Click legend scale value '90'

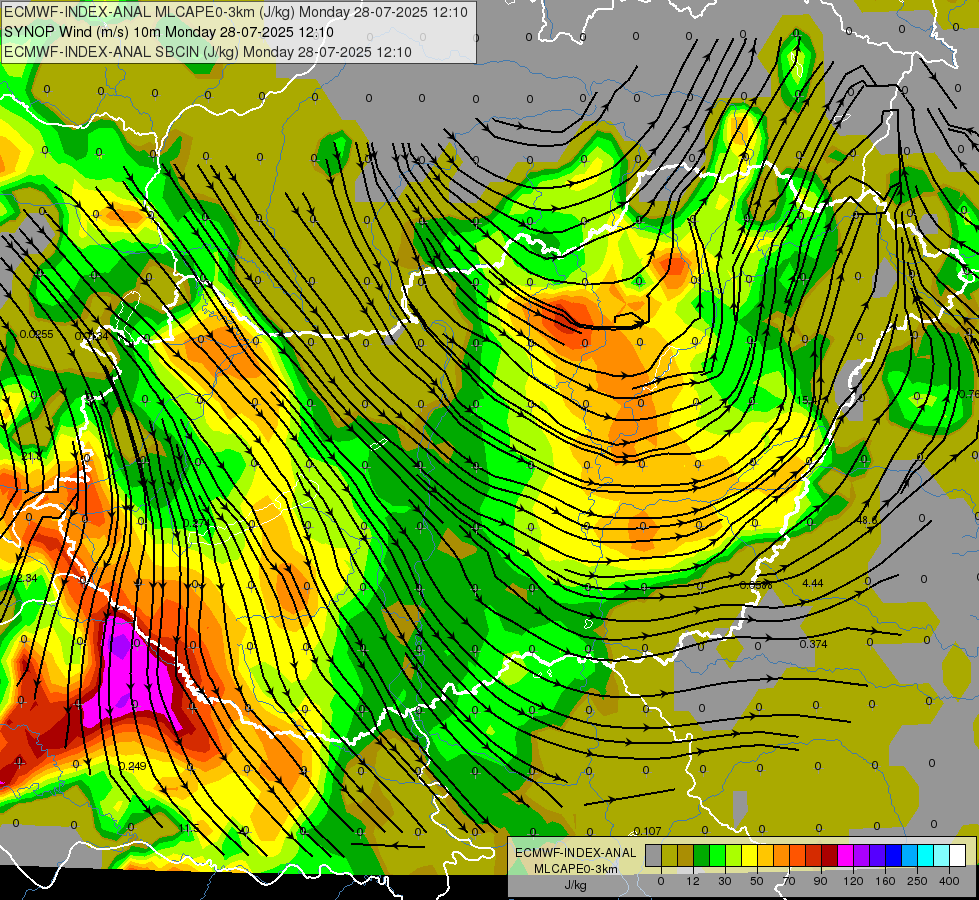coord(820,881)
